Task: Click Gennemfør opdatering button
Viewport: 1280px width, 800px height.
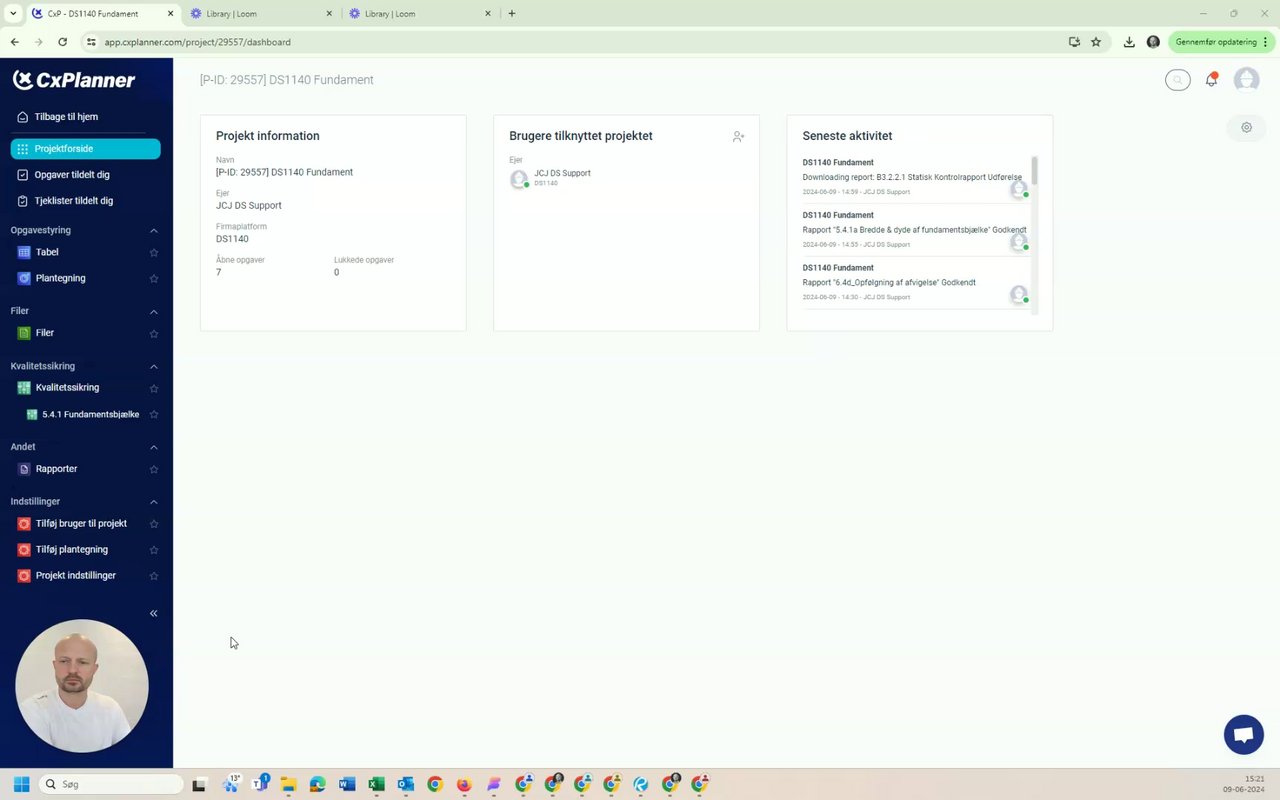Action: click(x=1222, y=42)
